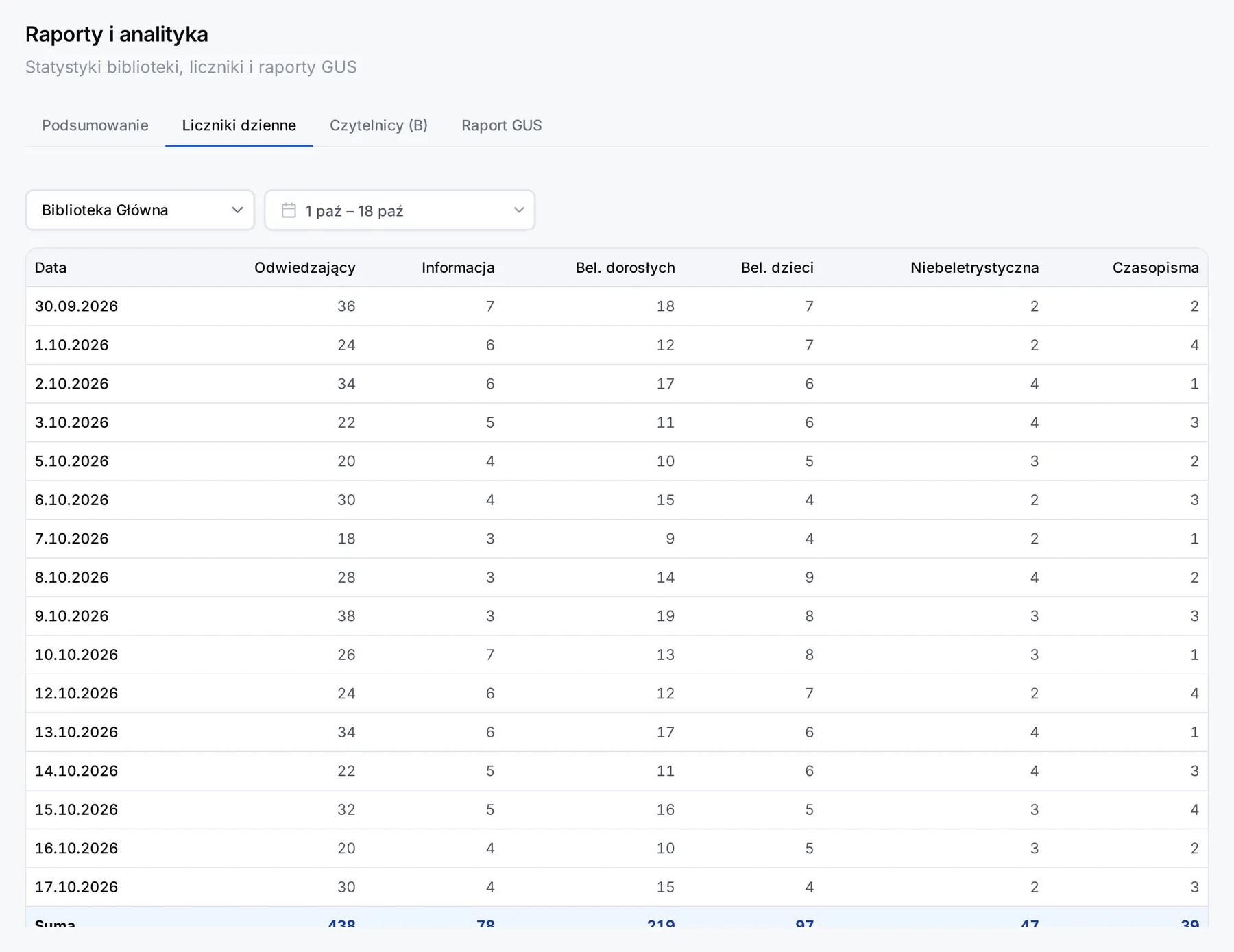Viewport: 1234px width, 952px height.
Task: Click the Czasopisma column header
Action: (1156, 268)
